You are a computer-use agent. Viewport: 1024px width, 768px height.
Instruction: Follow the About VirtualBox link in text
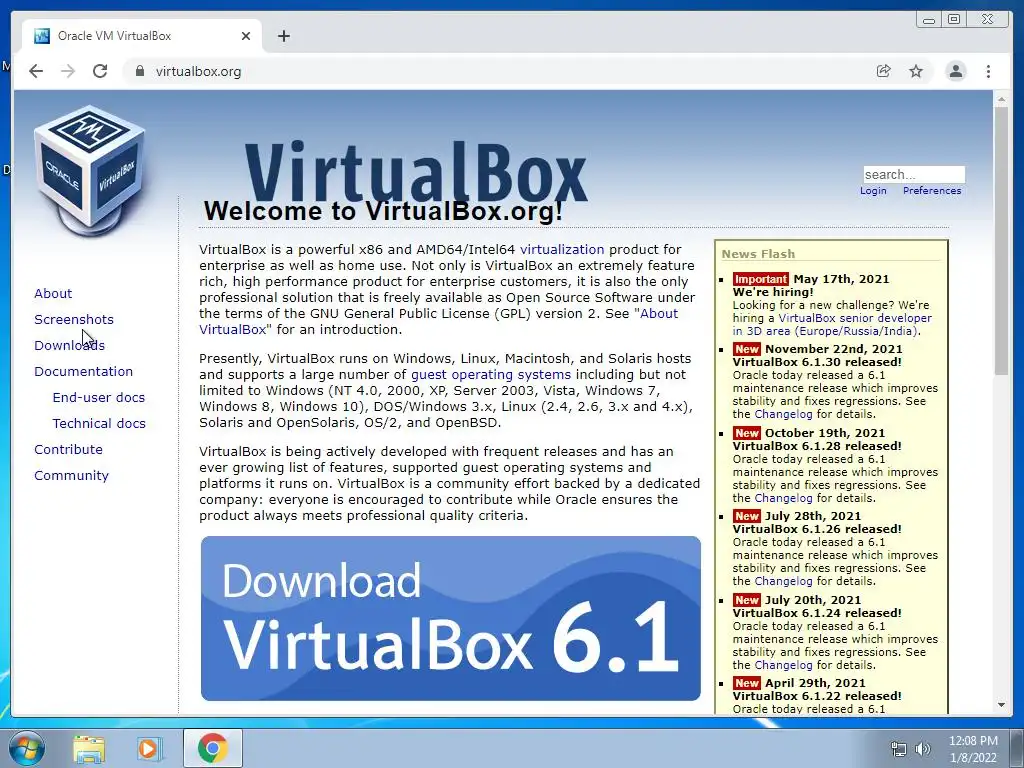pos(659,313)
